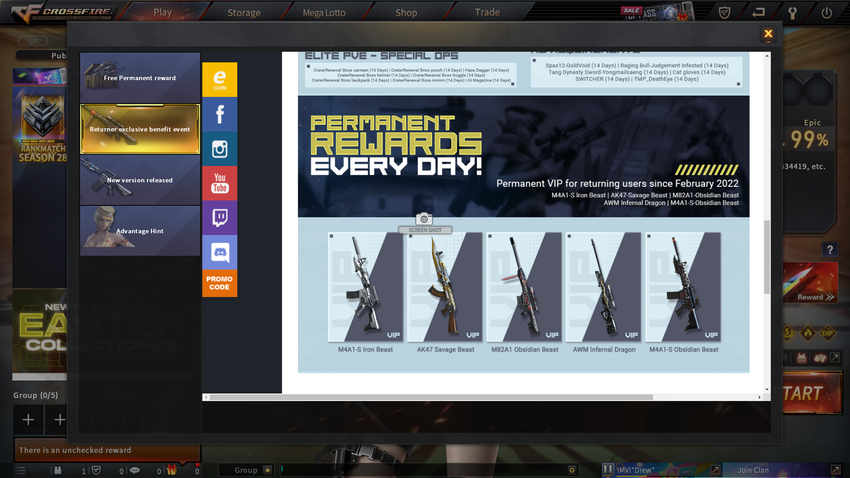Expand the Group chat channel dropdown
The width and height of the screenshot is (850, 478).
click(267, 470)
